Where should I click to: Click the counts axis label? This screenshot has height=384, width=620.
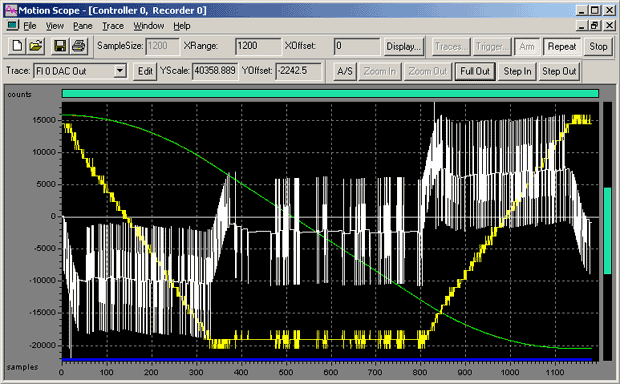click(19, 94)
